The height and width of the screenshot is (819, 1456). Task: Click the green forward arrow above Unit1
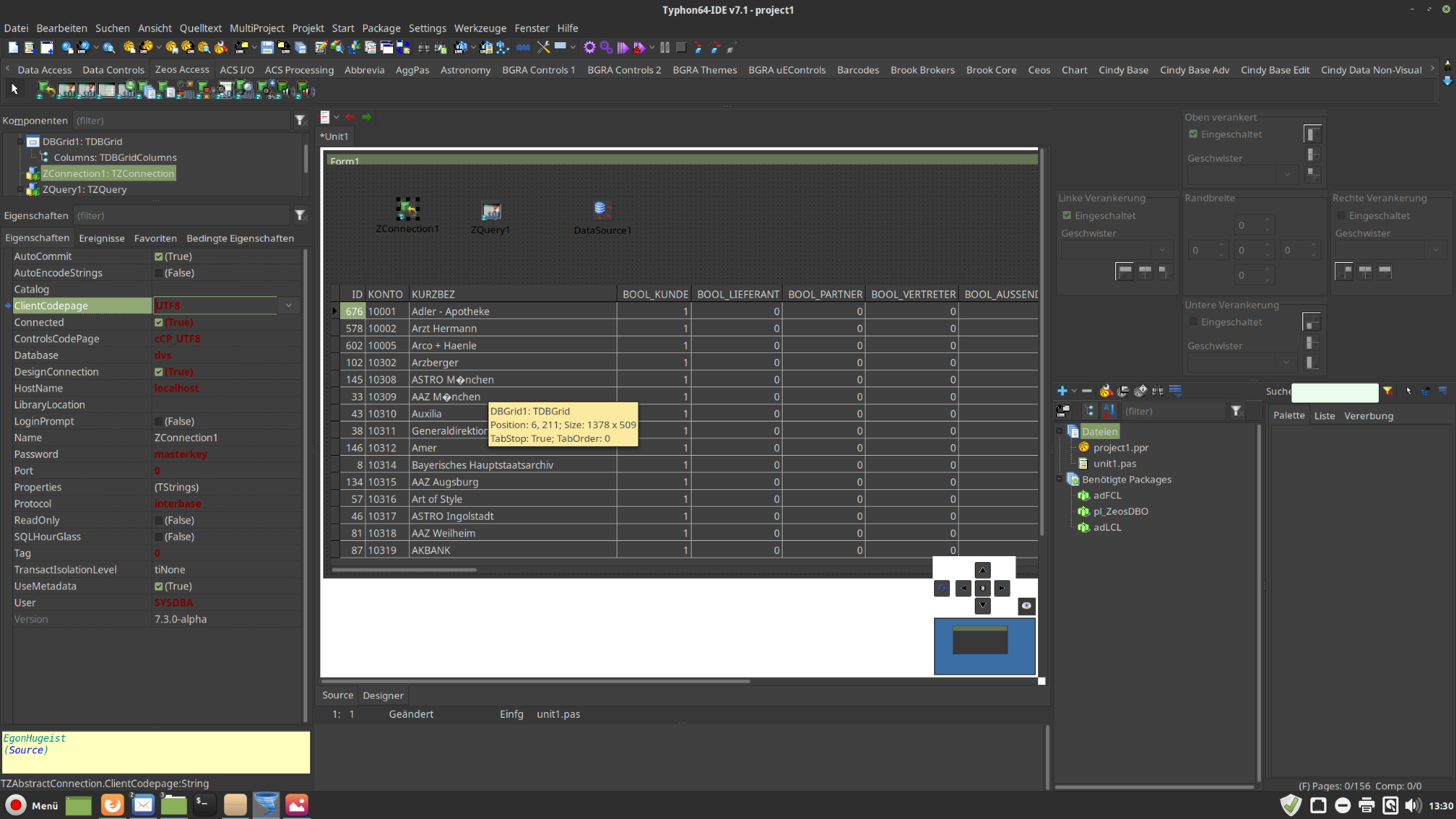[x=367, y=116]
